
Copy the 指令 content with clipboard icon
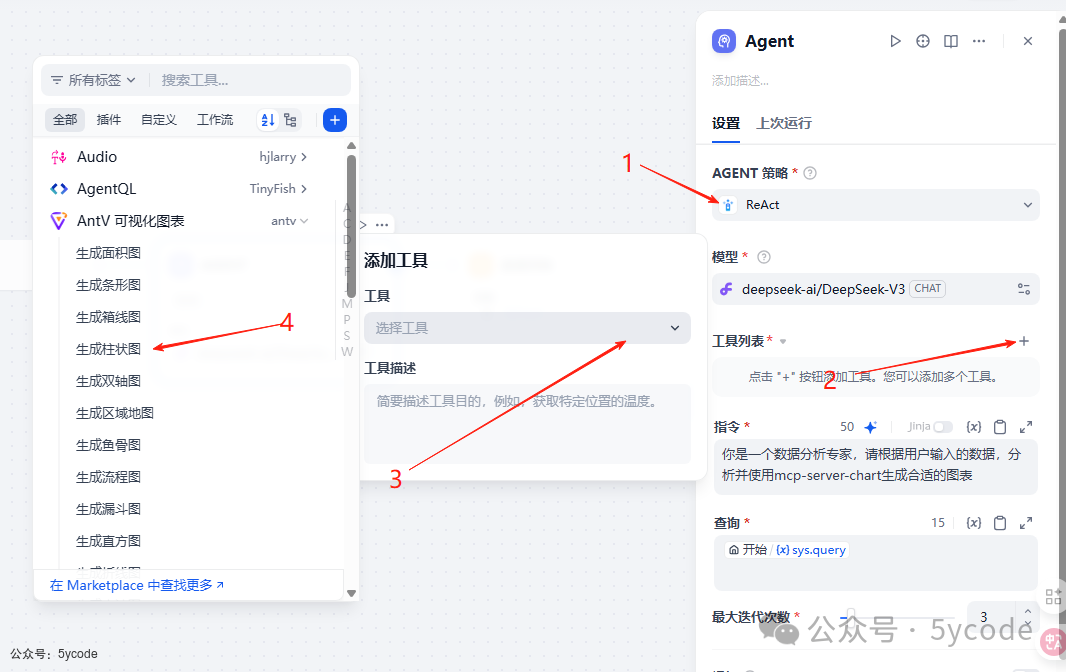1000,427
